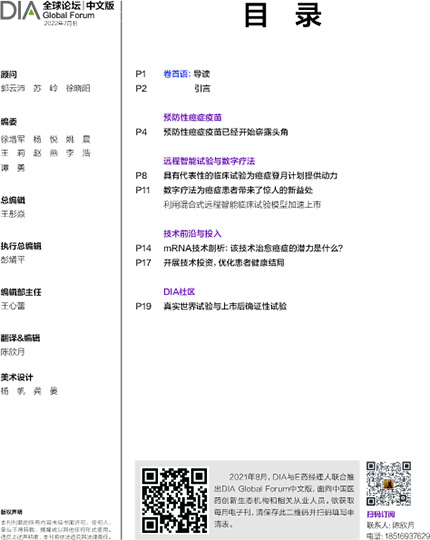This screenshot has width=430, height=540.
Task: Open the P11 数字疗法 article
Action: (238, 190)
